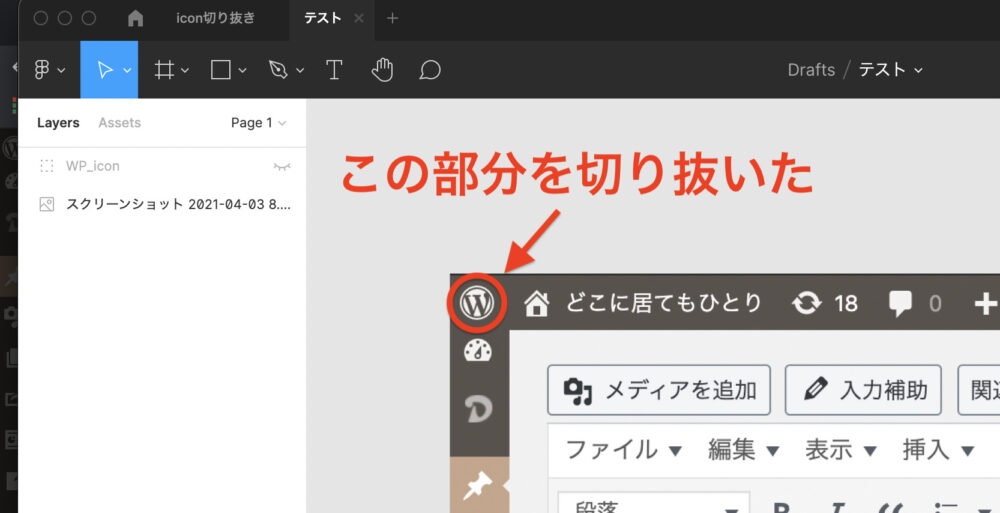Expand the Page 1 dropdown
This screenshot has width=1000, height=513.
[x=258, y=123]
